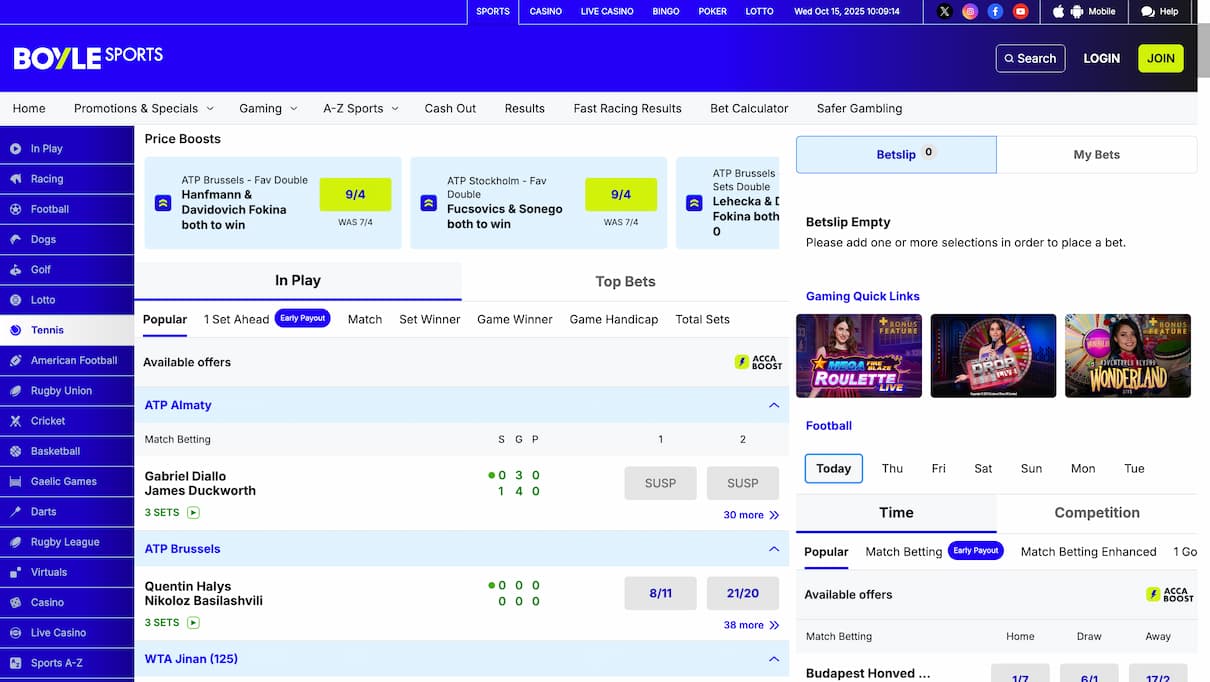The height and width of the screenshot is (682, 1210).
Task: Open the X (Twitter) social icon
Action: point(945,12)
